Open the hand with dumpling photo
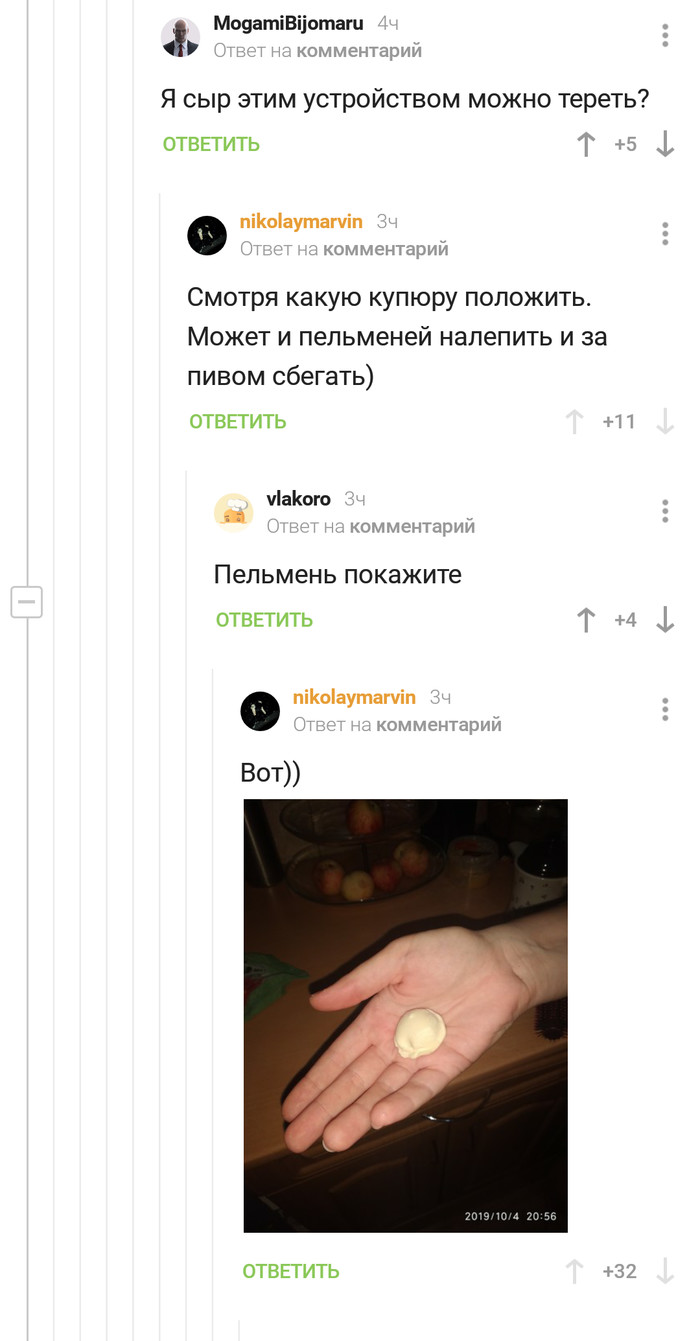This screenshot has height=1341, width=700. (x=406, y=1015)
